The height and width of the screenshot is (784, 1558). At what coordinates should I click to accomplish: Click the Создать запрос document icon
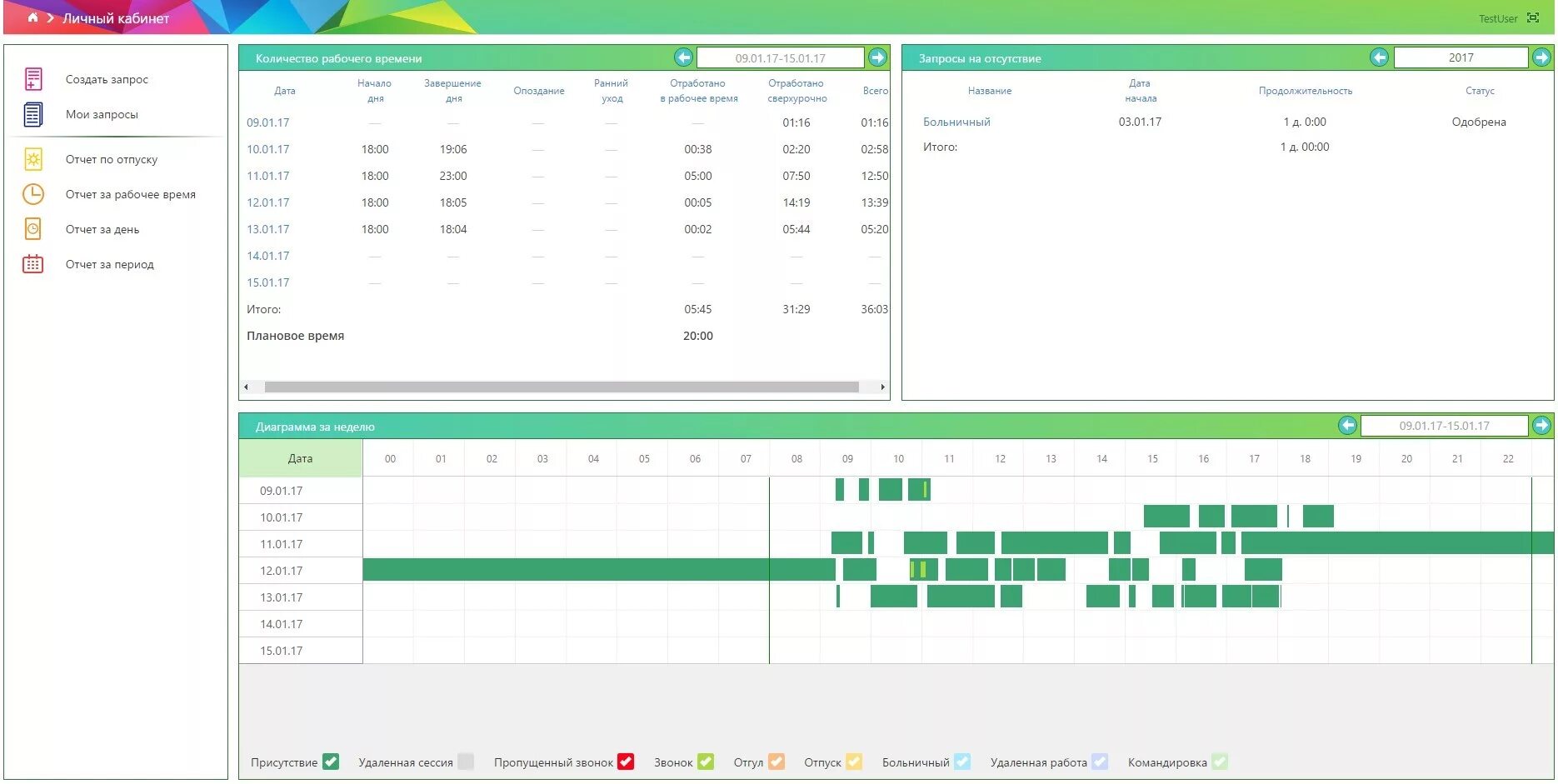(x=33, y=79)
